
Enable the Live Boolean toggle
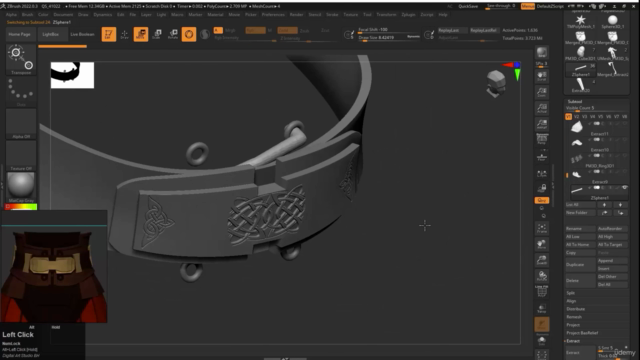82,34
